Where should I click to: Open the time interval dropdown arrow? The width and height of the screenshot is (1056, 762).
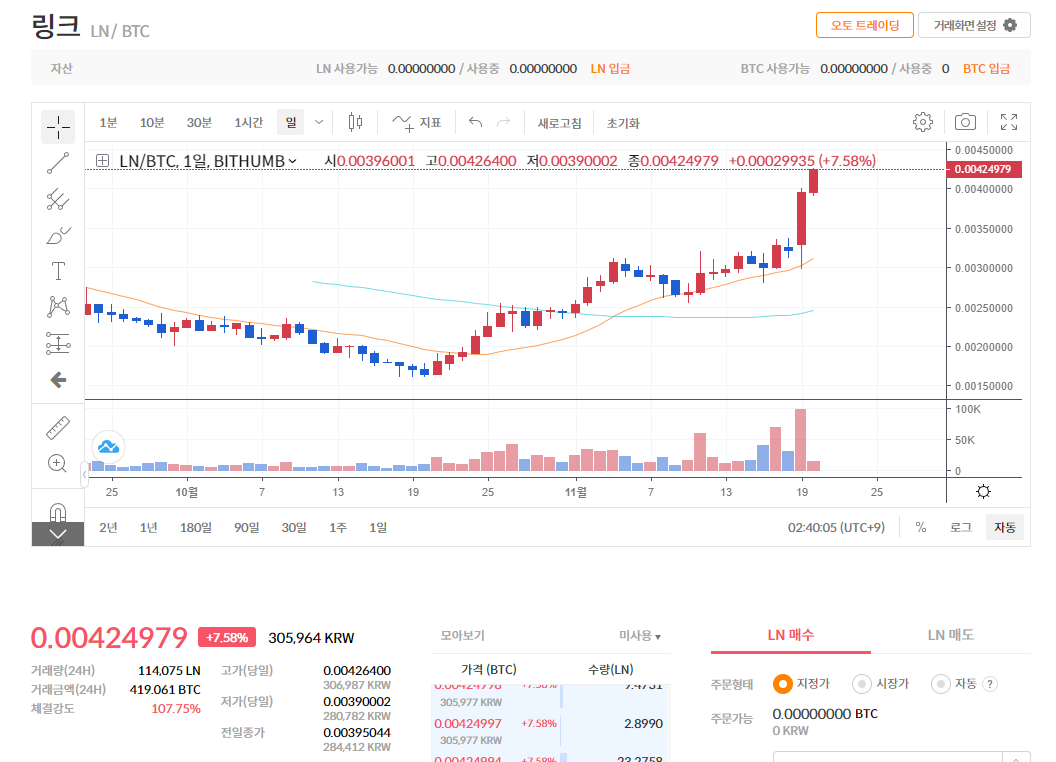pos(319,123)
